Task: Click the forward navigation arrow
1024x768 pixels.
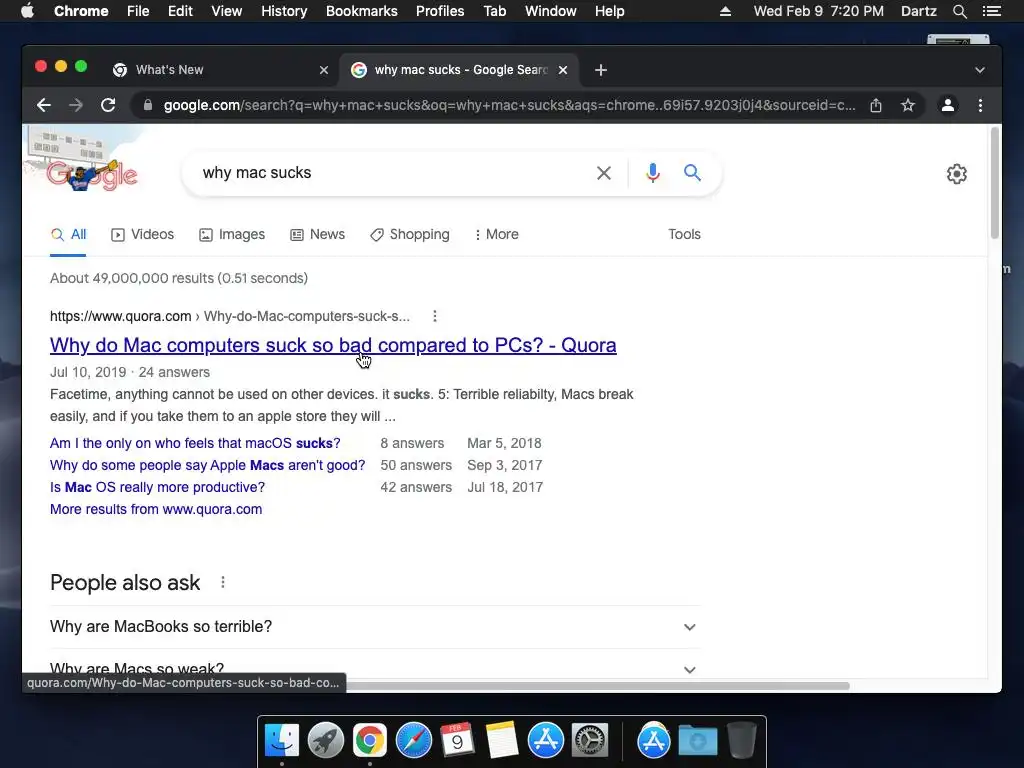Action: [76, 105]
